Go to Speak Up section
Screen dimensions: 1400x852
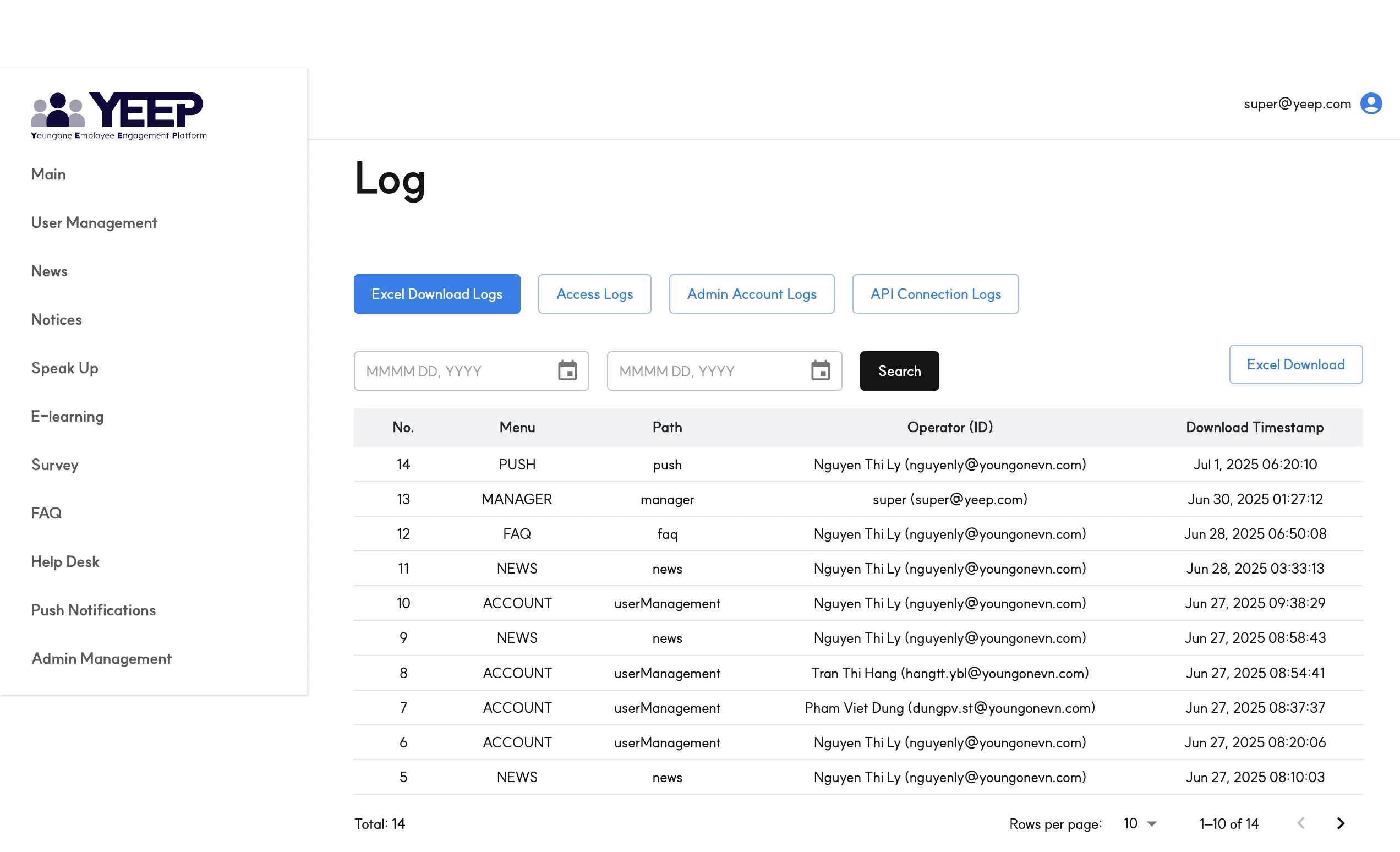point(65,368)
